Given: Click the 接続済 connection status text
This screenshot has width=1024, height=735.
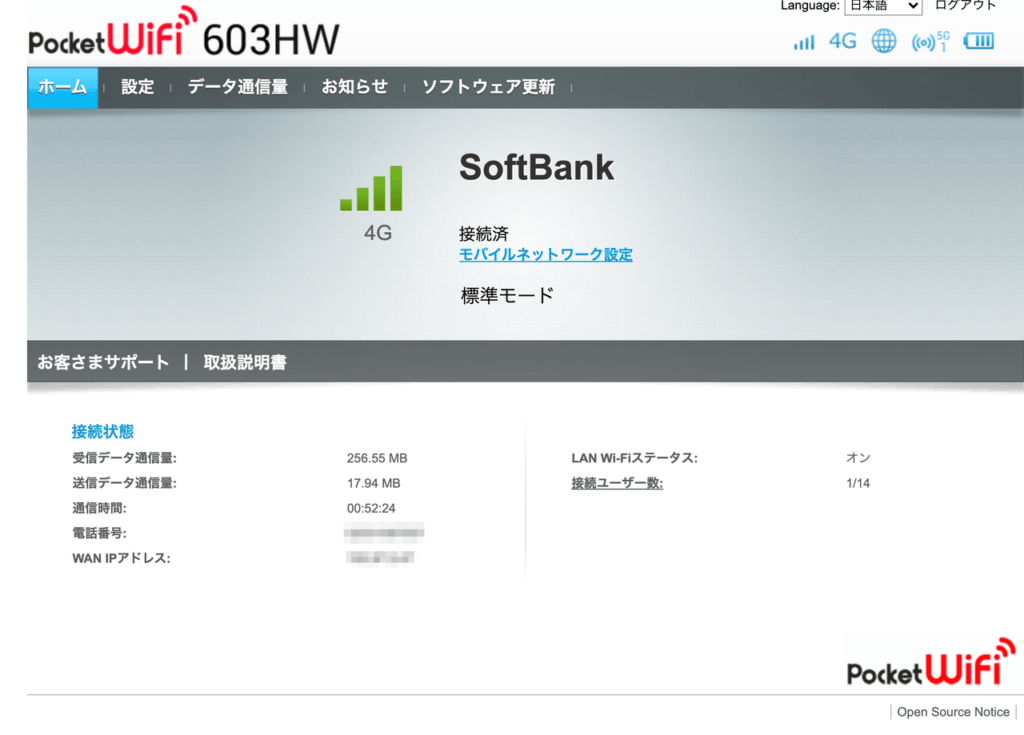Looking at the screenshot, I should 484,233.
